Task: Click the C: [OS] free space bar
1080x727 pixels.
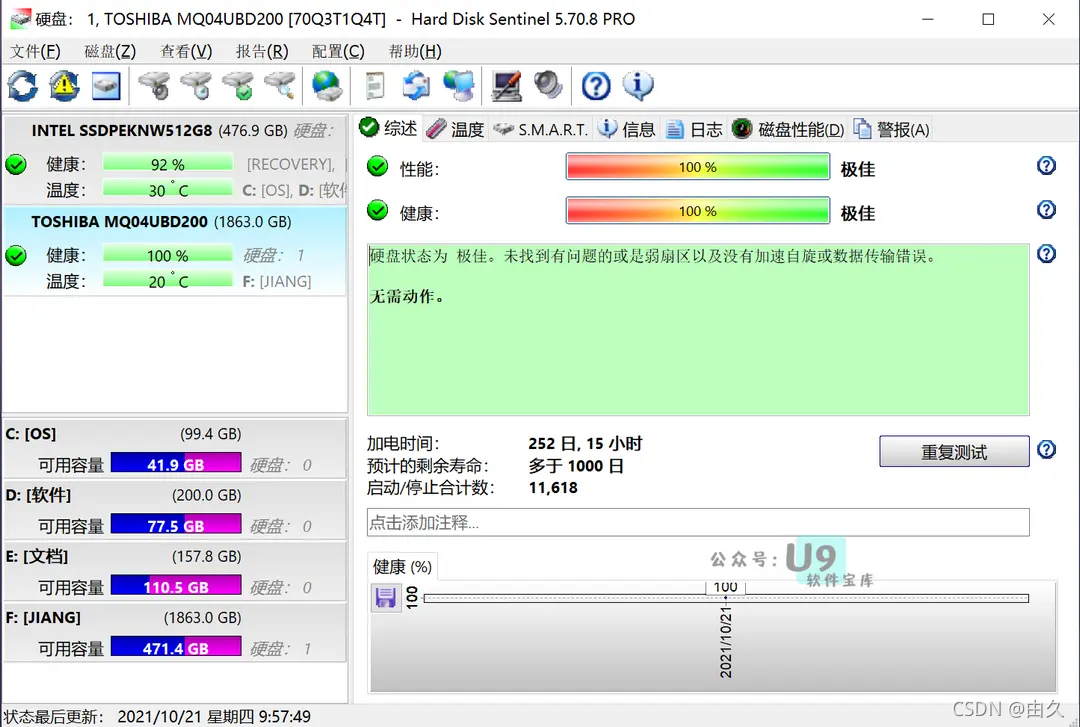Action: (x=176, y=464)
